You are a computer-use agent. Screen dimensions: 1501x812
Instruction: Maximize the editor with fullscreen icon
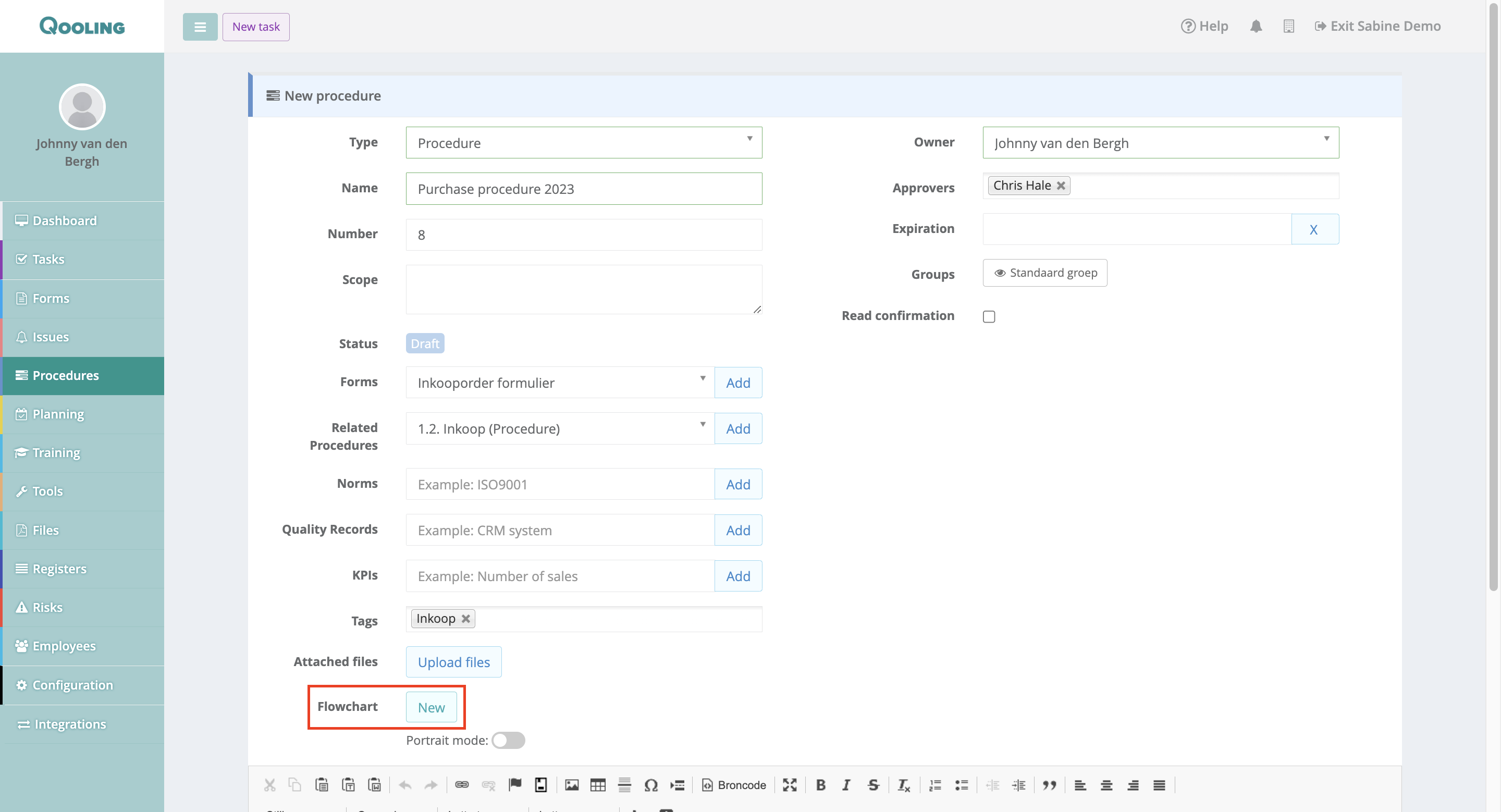click(x=790, y=785)
